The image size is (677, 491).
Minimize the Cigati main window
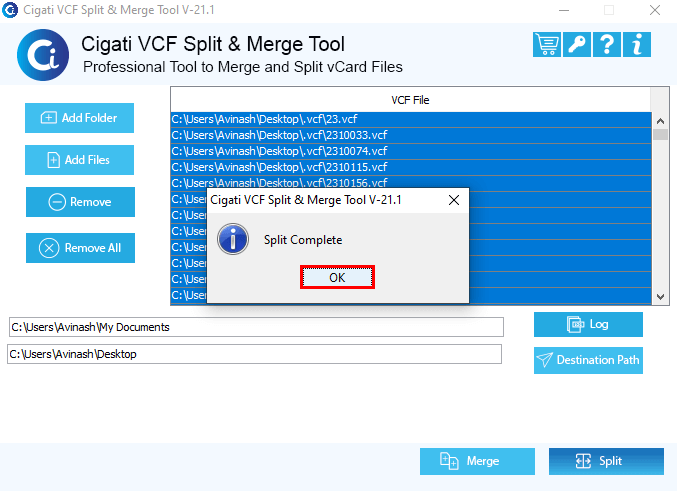pyautogui.click(x=564, y=10)
